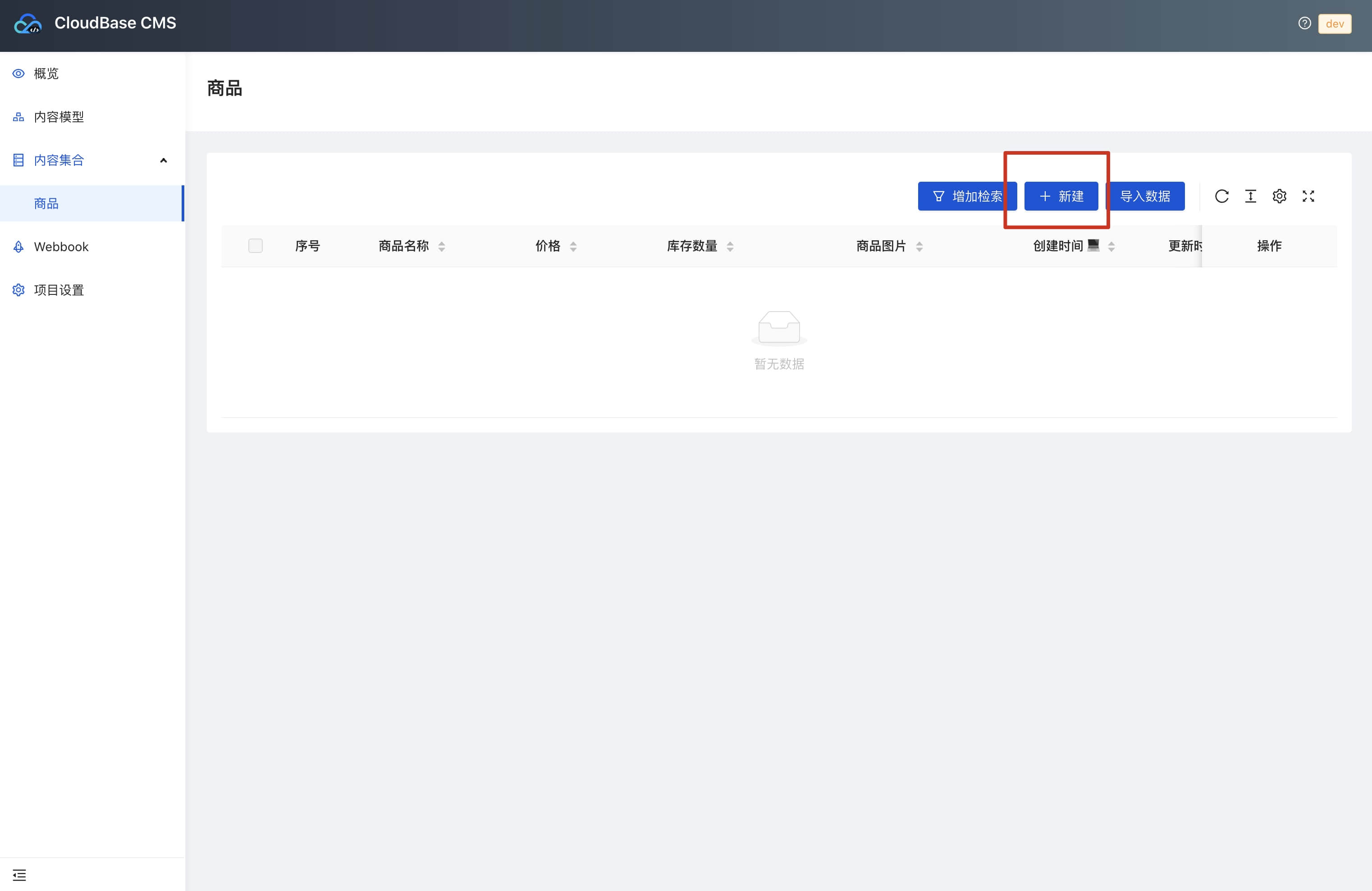The image size is (1372, 891).
Task: Click the CloudBase CMS cloud logo
Action: point(27,23)
